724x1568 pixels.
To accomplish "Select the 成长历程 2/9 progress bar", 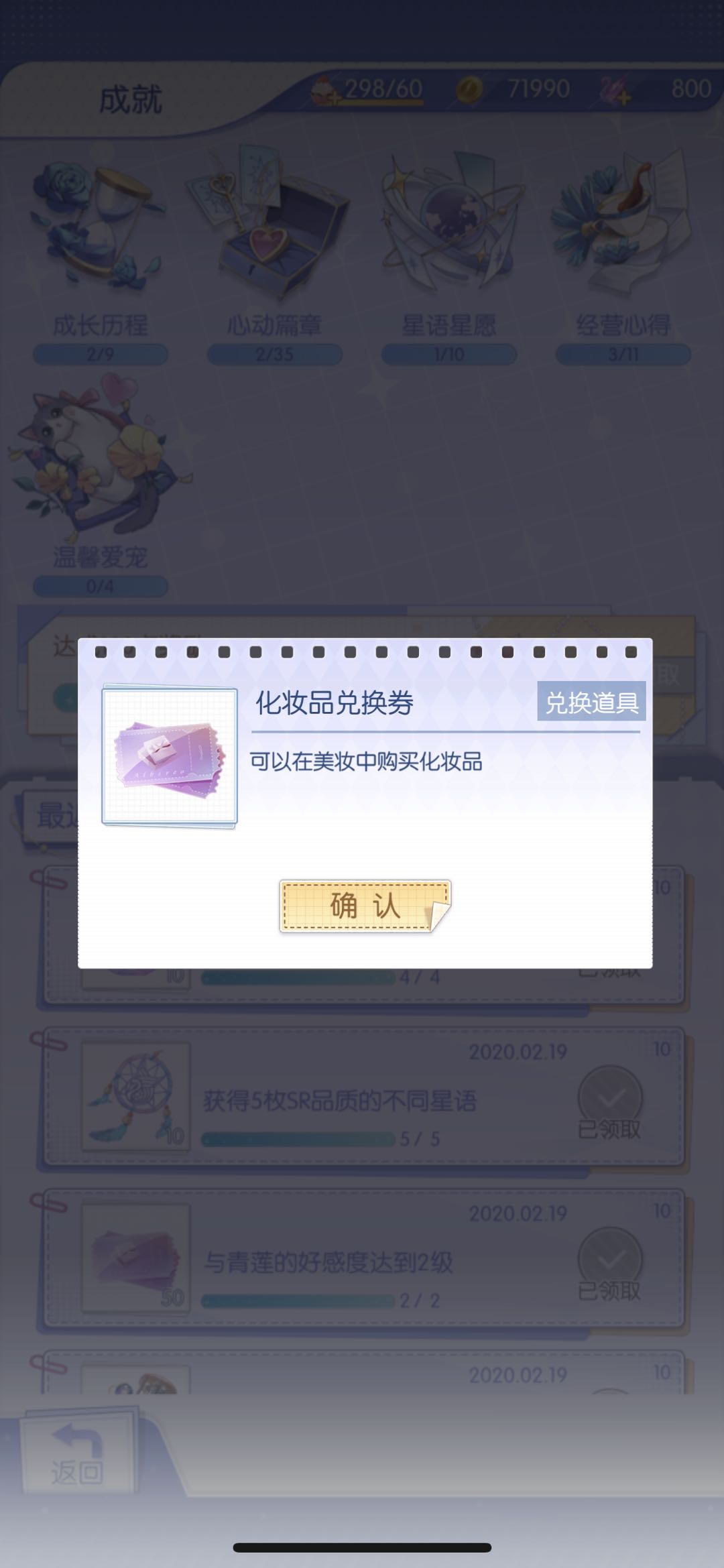I will (101, 354).
